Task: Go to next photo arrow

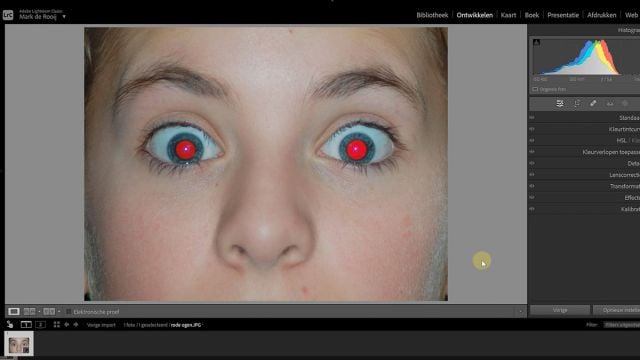Action: 76,325
